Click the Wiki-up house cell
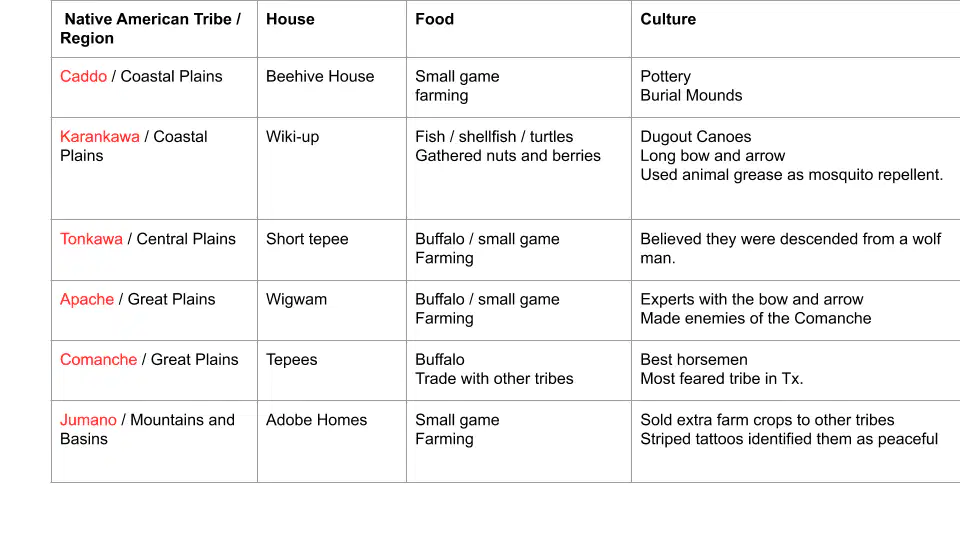 [x=332, y=168]
